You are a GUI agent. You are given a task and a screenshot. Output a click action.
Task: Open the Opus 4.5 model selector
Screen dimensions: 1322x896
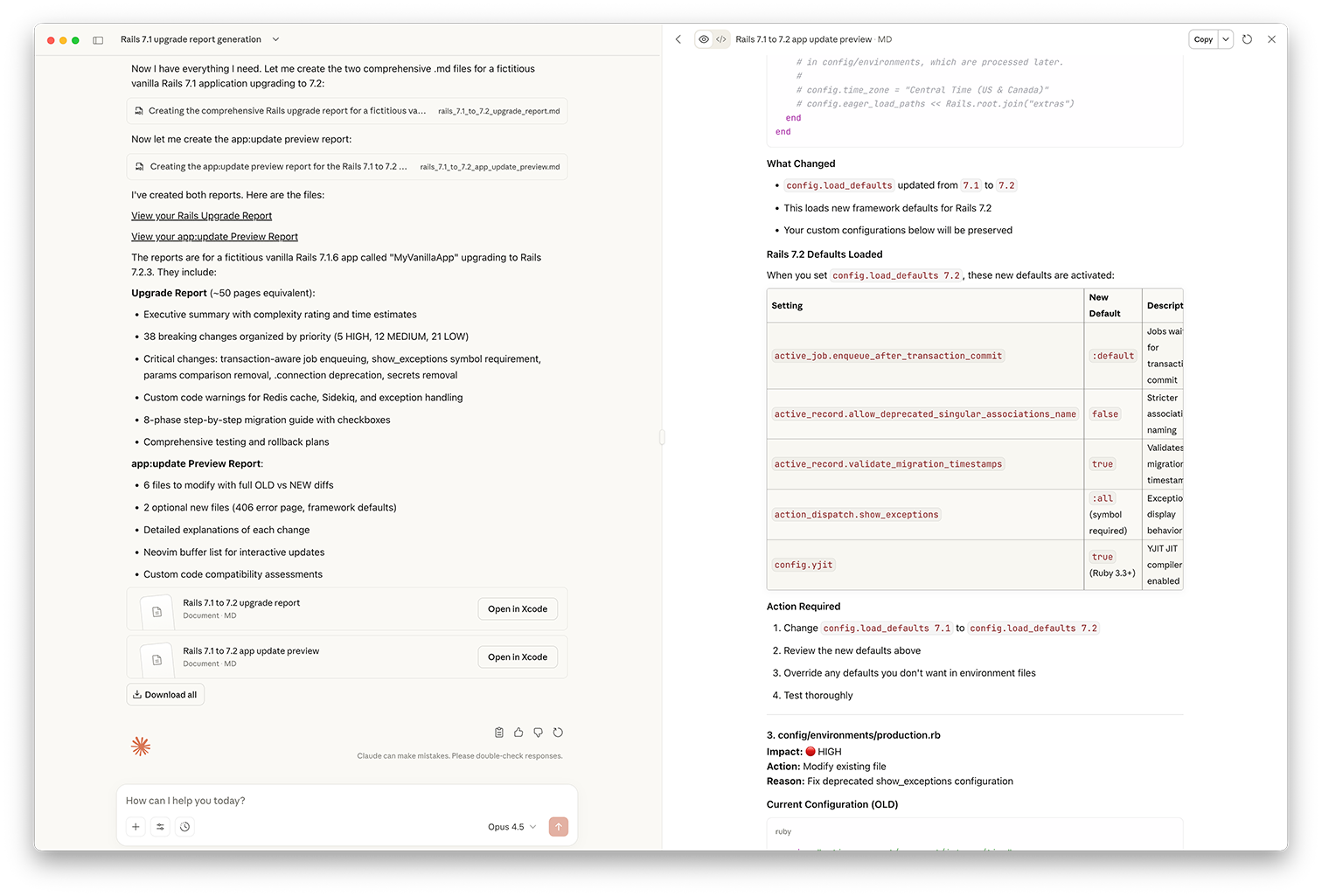pyautogui.click(x=511, y=826)
